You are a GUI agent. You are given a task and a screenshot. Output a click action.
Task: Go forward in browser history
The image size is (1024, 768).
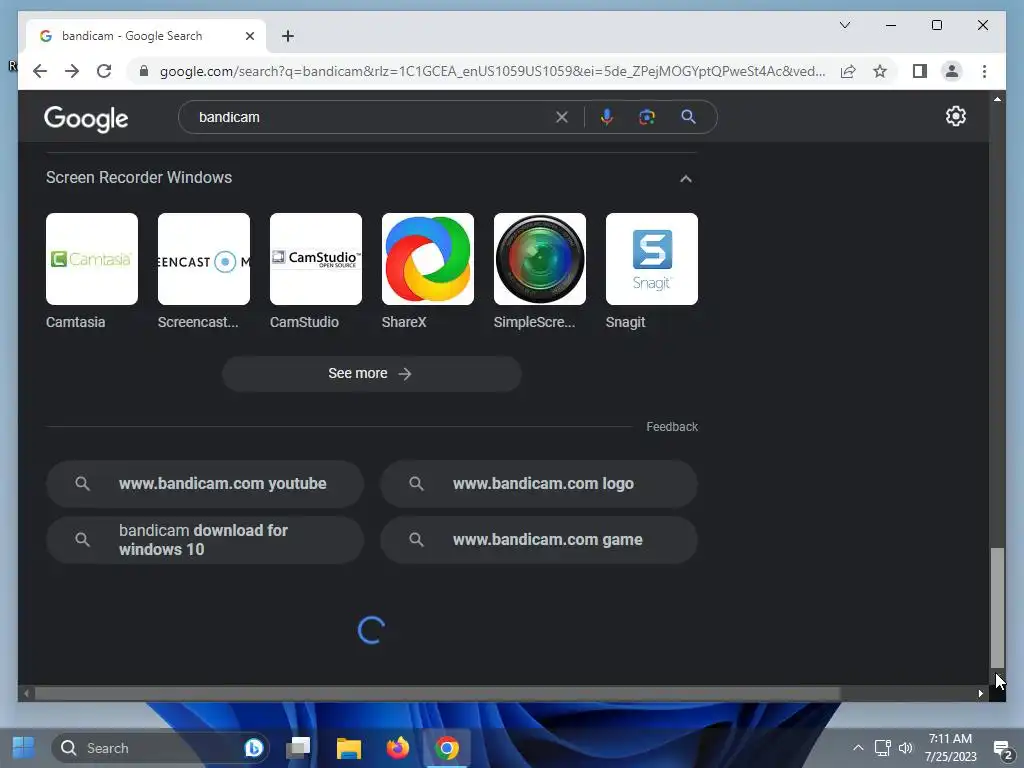pyautogui.click(x=72, y=71)
